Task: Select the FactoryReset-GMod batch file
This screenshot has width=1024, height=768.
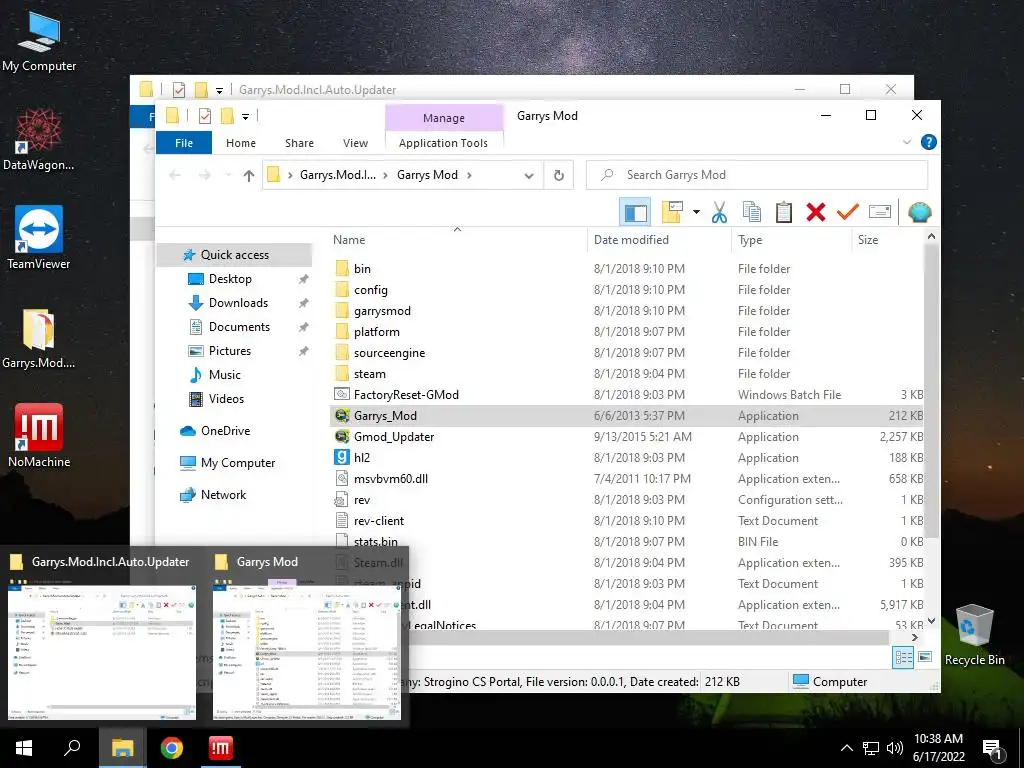Action: (406, 394)
